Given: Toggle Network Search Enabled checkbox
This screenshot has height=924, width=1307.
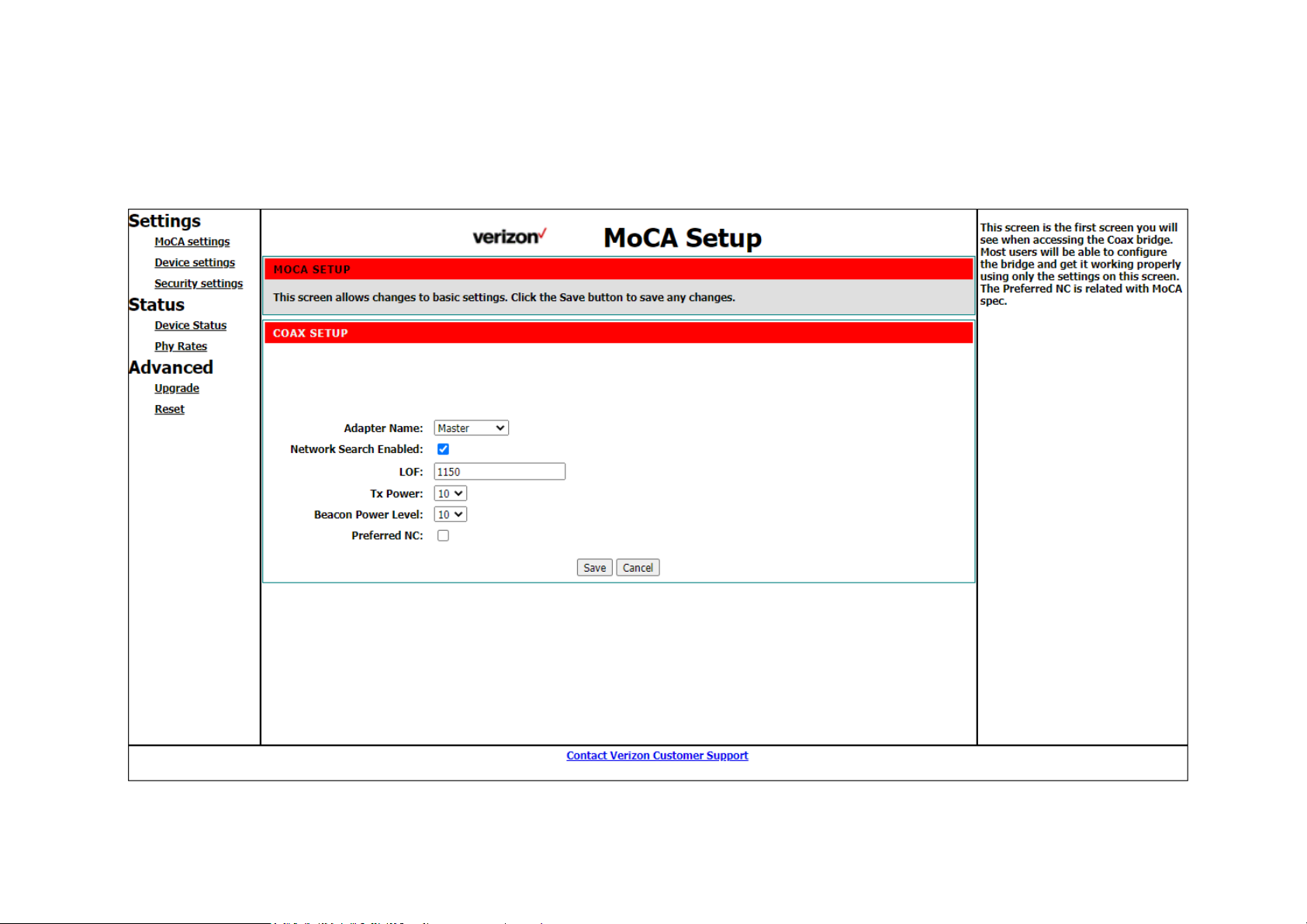Looking at the screenshot, I should (x=443, y=449).
